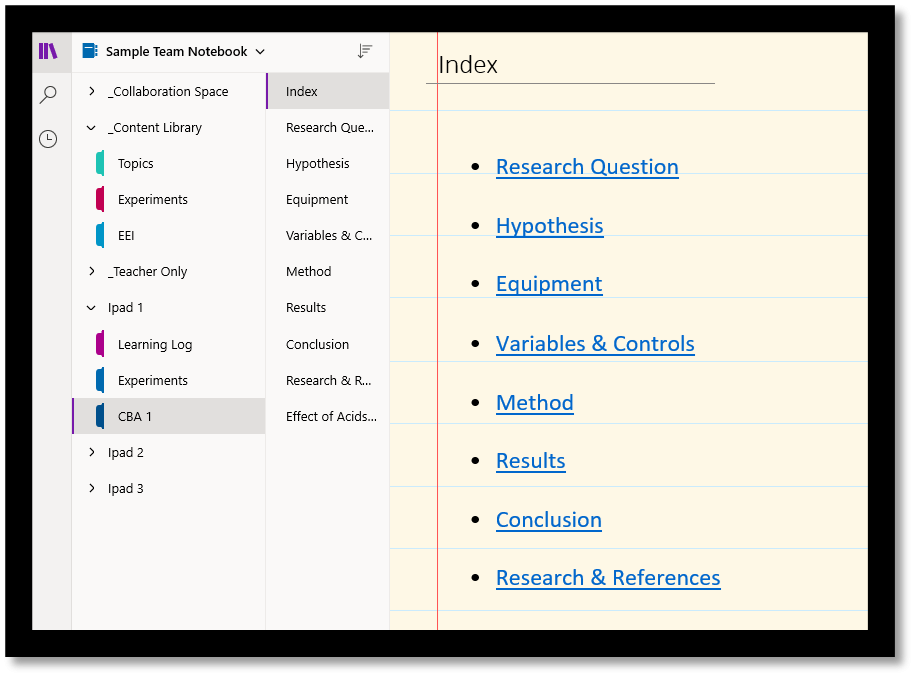Expand the Ipad 2 section group
The height and width of the screenshot is (677, 915).
pyautogui.click(x=92, y=452)
